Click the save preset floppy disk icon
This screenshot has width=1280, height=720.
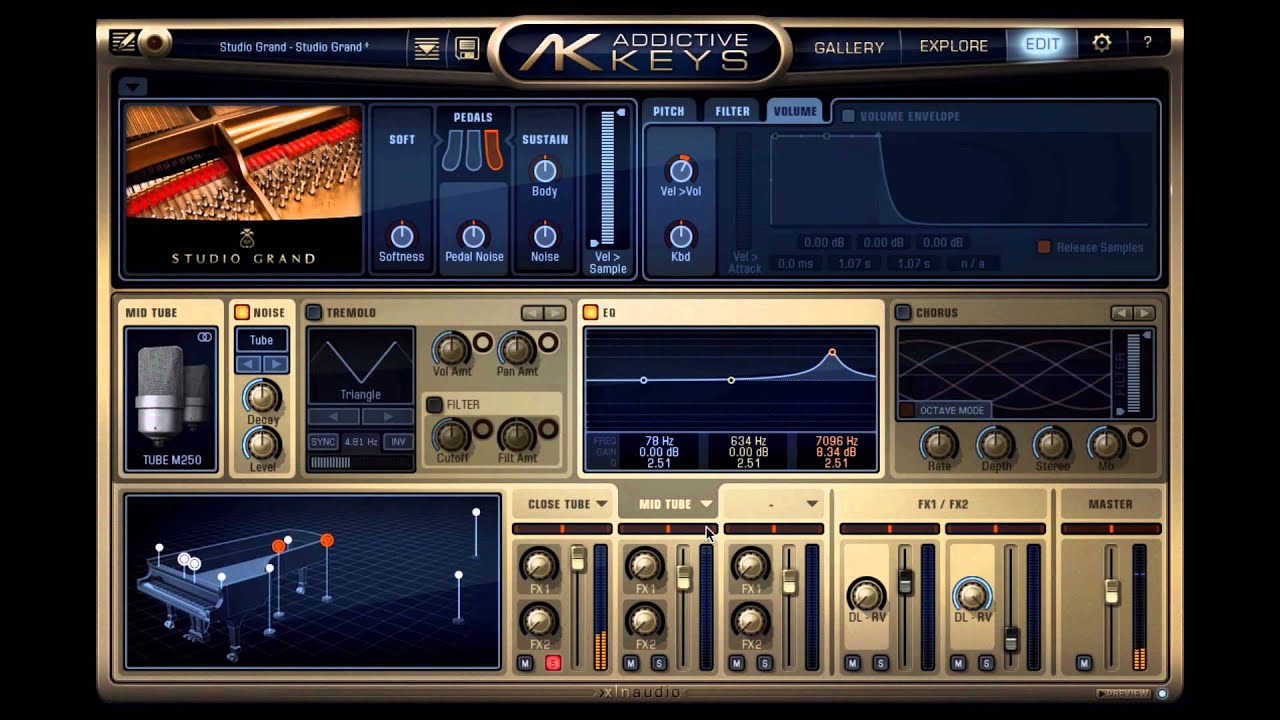coord(467,47)
